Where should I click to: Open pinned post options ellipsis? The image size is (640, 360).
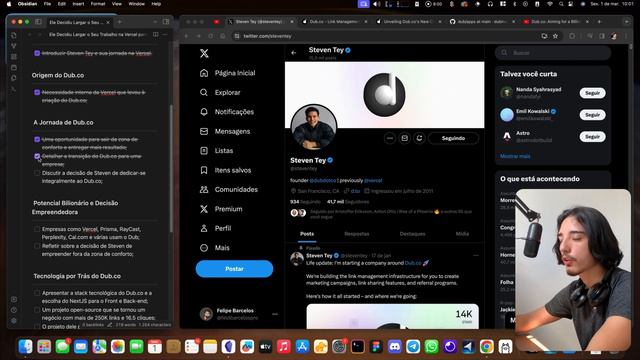click(476, 256)
